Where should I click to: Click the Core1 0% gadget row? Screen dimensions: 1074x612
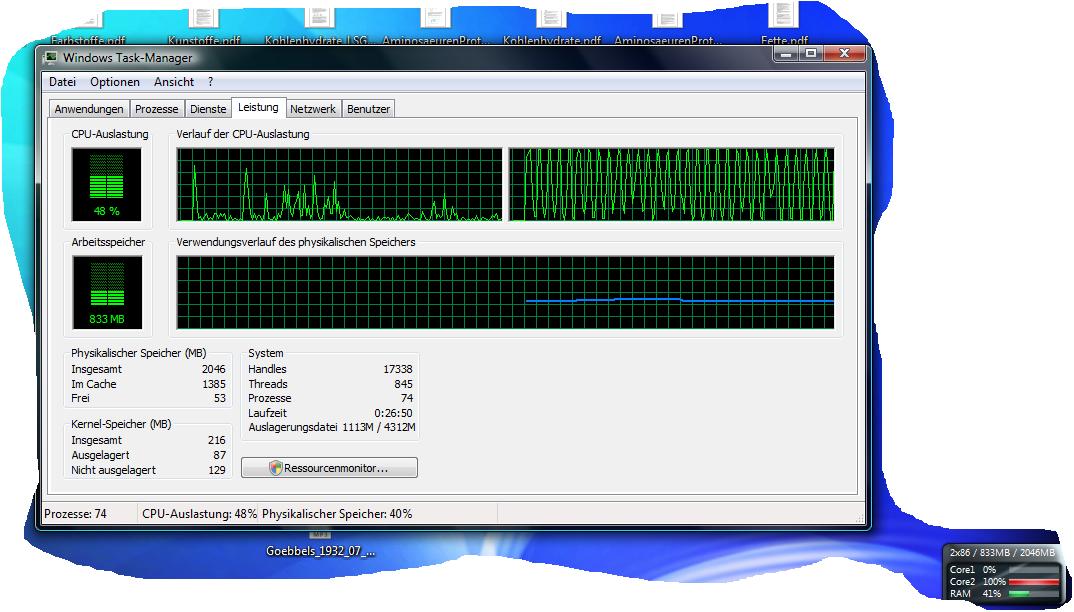click(x=1003, y=570)
